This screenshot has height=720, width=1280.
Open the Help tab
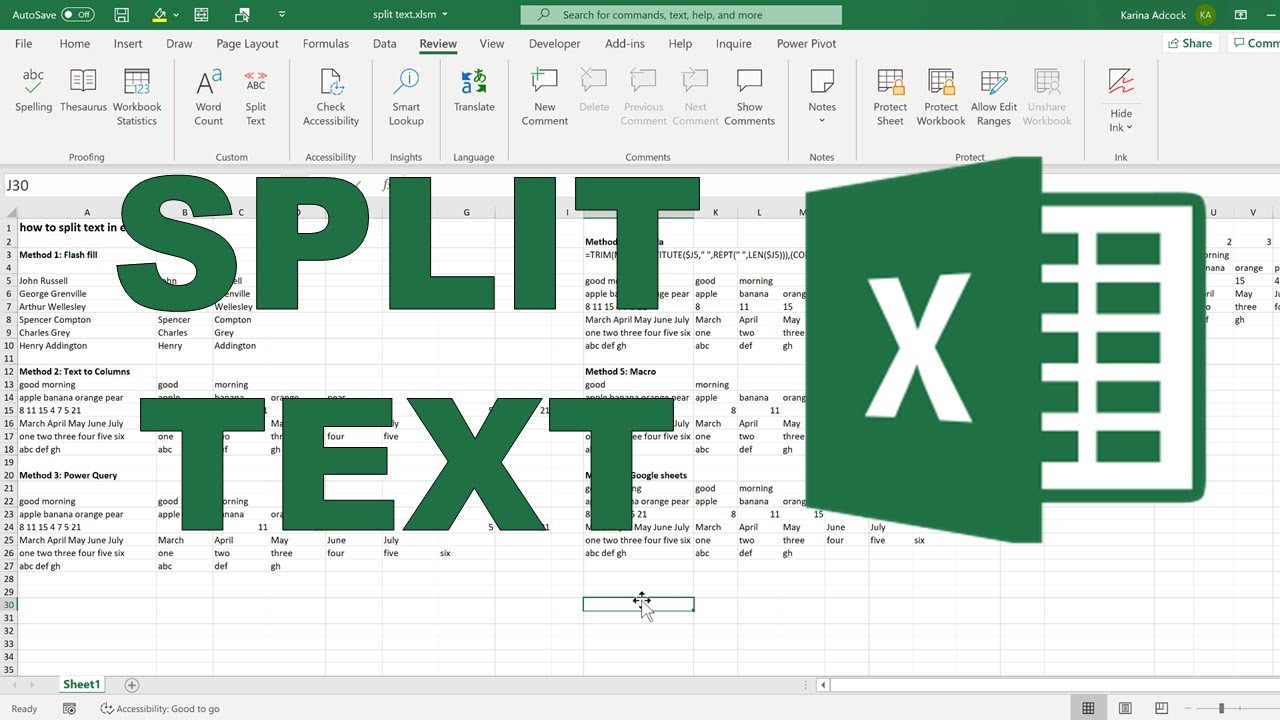(680, 44)
